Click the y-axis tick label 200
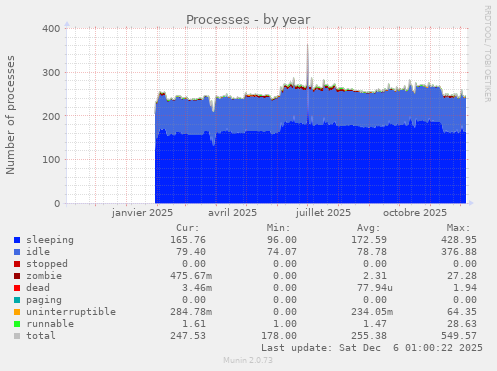The height and width of the screenshot is (371, 497). pyautogui.click(x=51, y=116)
